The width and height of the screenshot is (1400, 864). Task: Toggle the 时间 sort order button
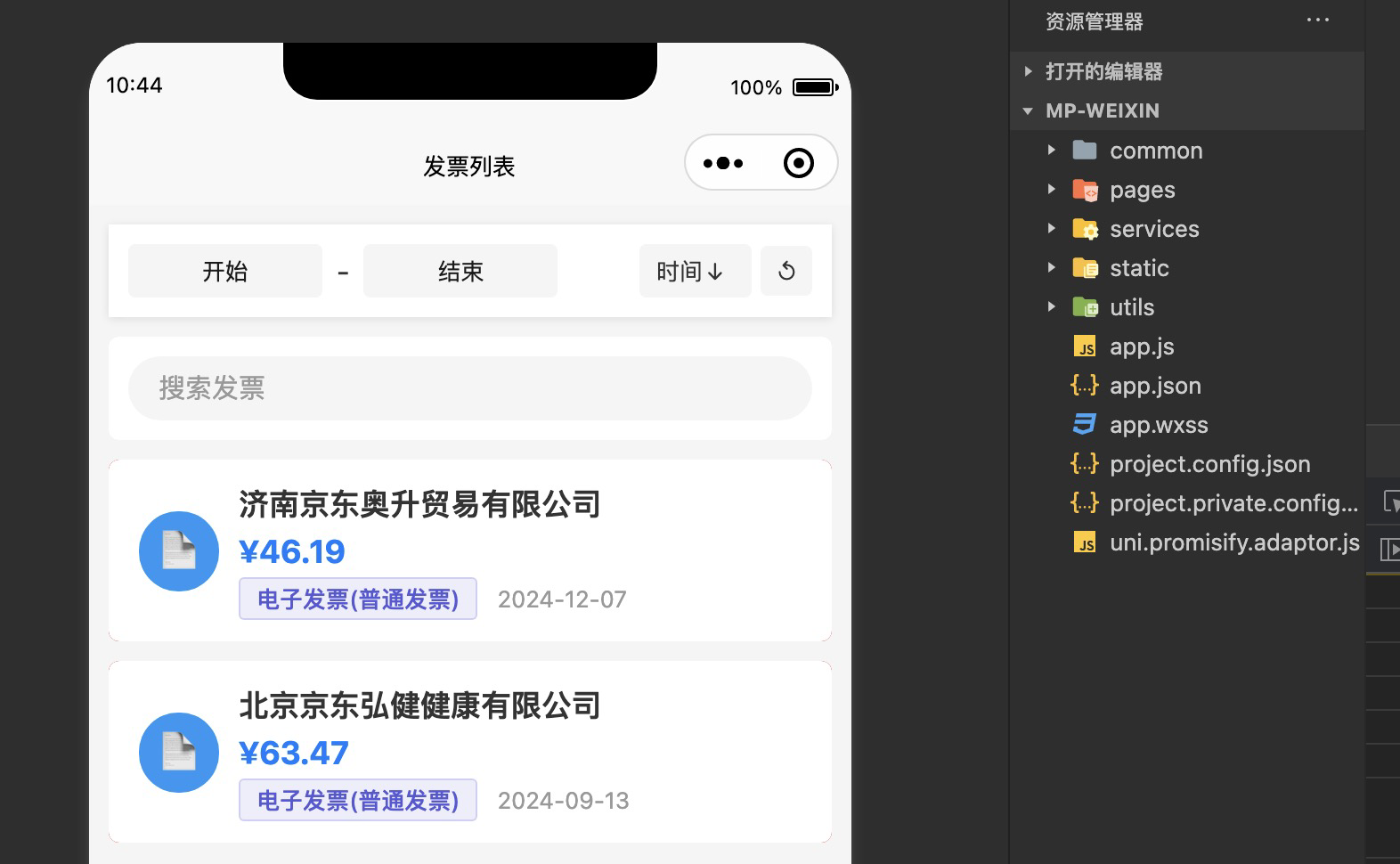point(695,271)
